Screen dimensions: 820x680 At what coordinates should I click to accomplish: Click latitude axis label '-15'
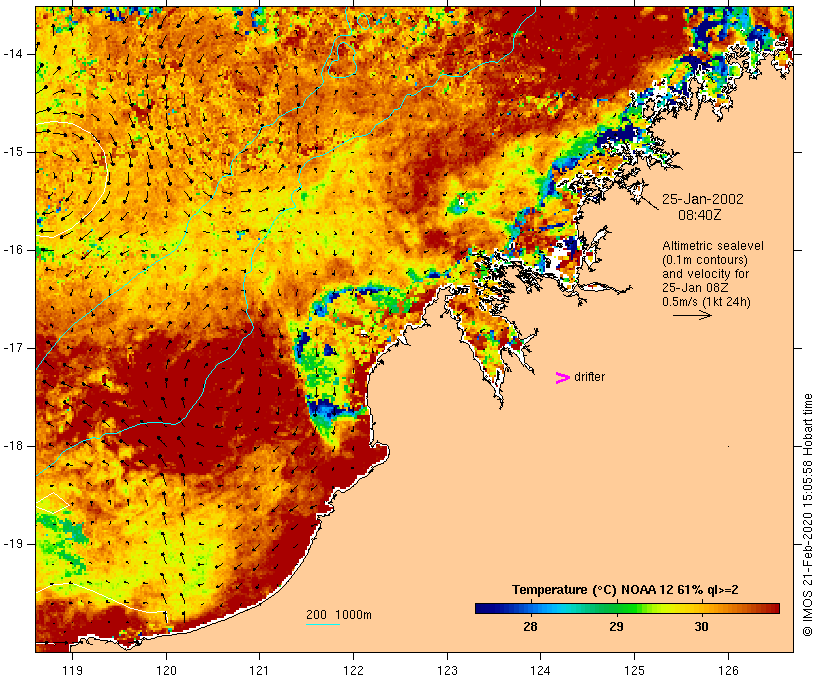click(x=13, y=152)
